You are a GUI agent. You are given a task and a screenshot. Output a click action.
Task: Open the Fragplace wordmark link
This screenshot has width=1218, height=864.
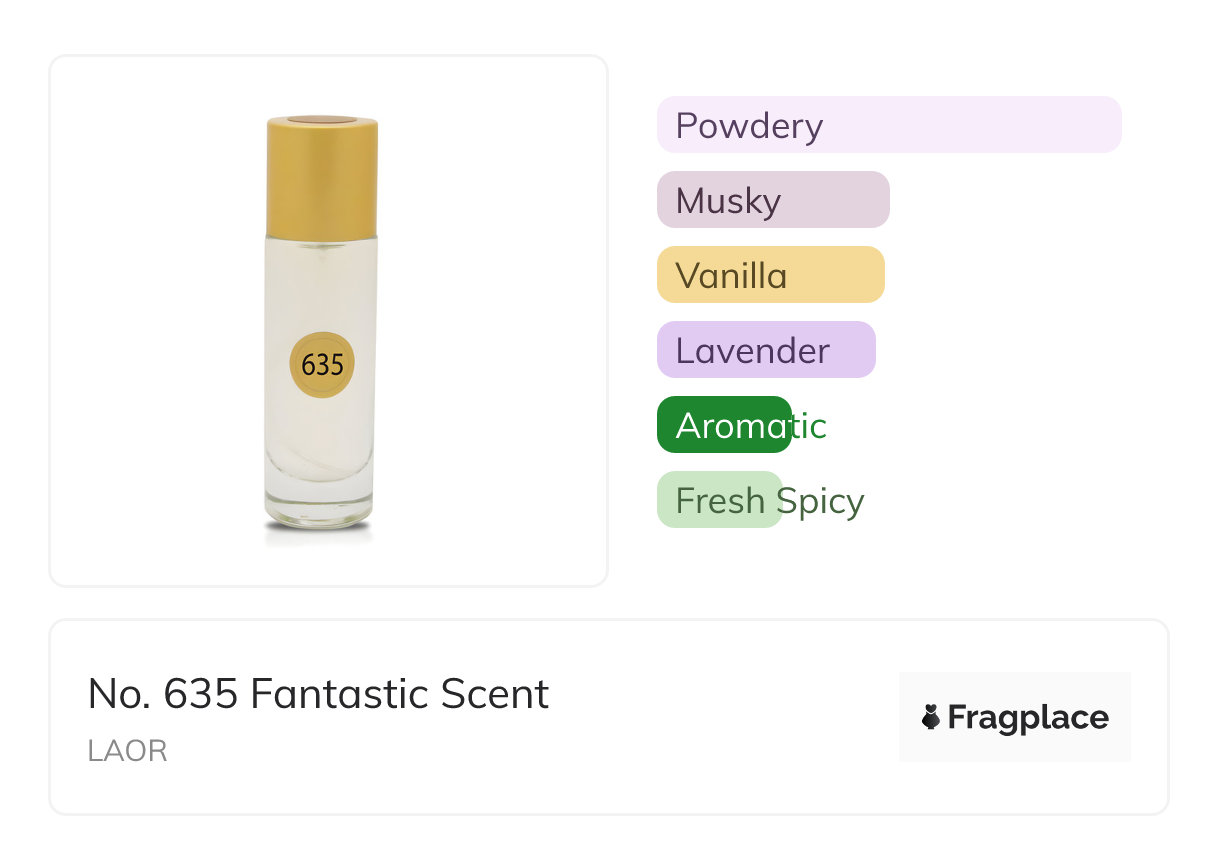[1028, 718]
